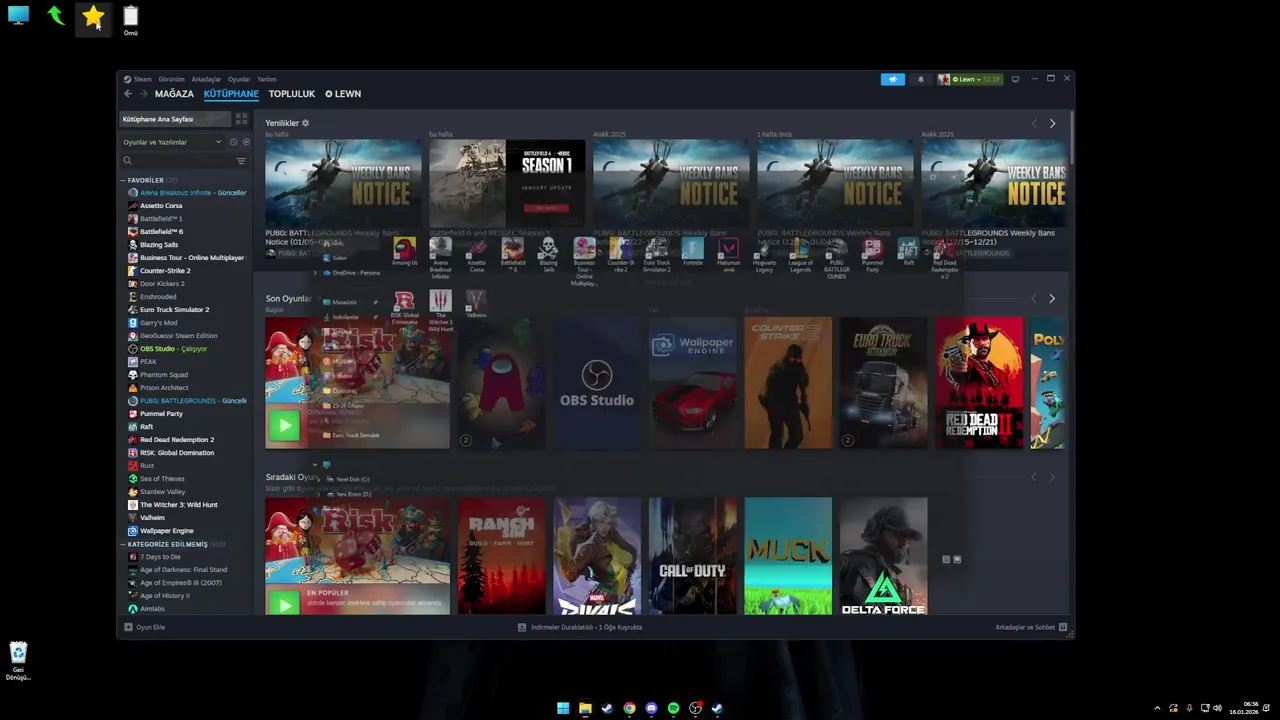Open Arkadaşlar ve Sohbet

pyautogui.click(x=1025, y=627)
